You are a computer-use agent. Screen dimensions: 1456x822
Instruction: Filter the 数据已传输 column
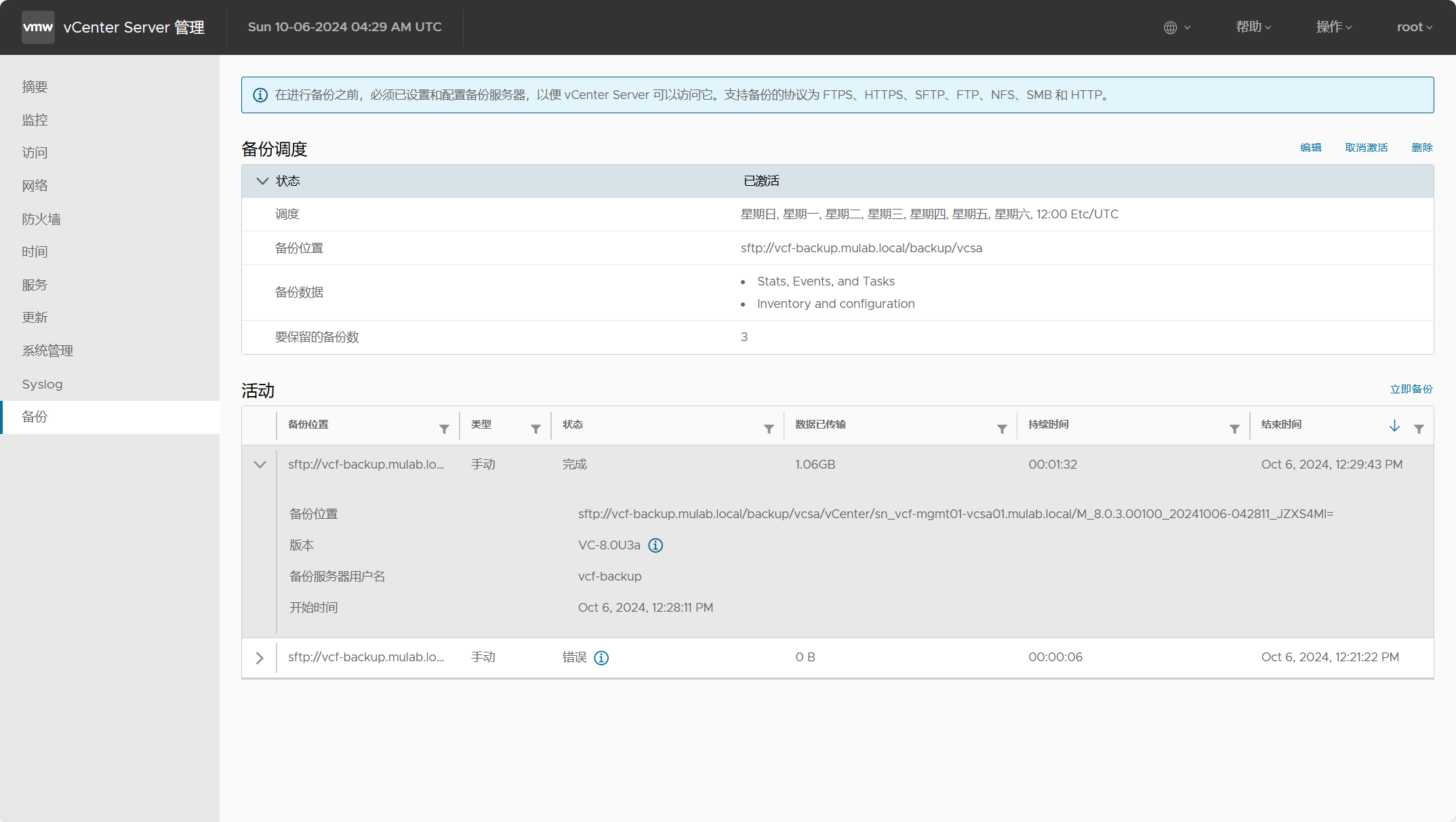[x=1002, y=429]
